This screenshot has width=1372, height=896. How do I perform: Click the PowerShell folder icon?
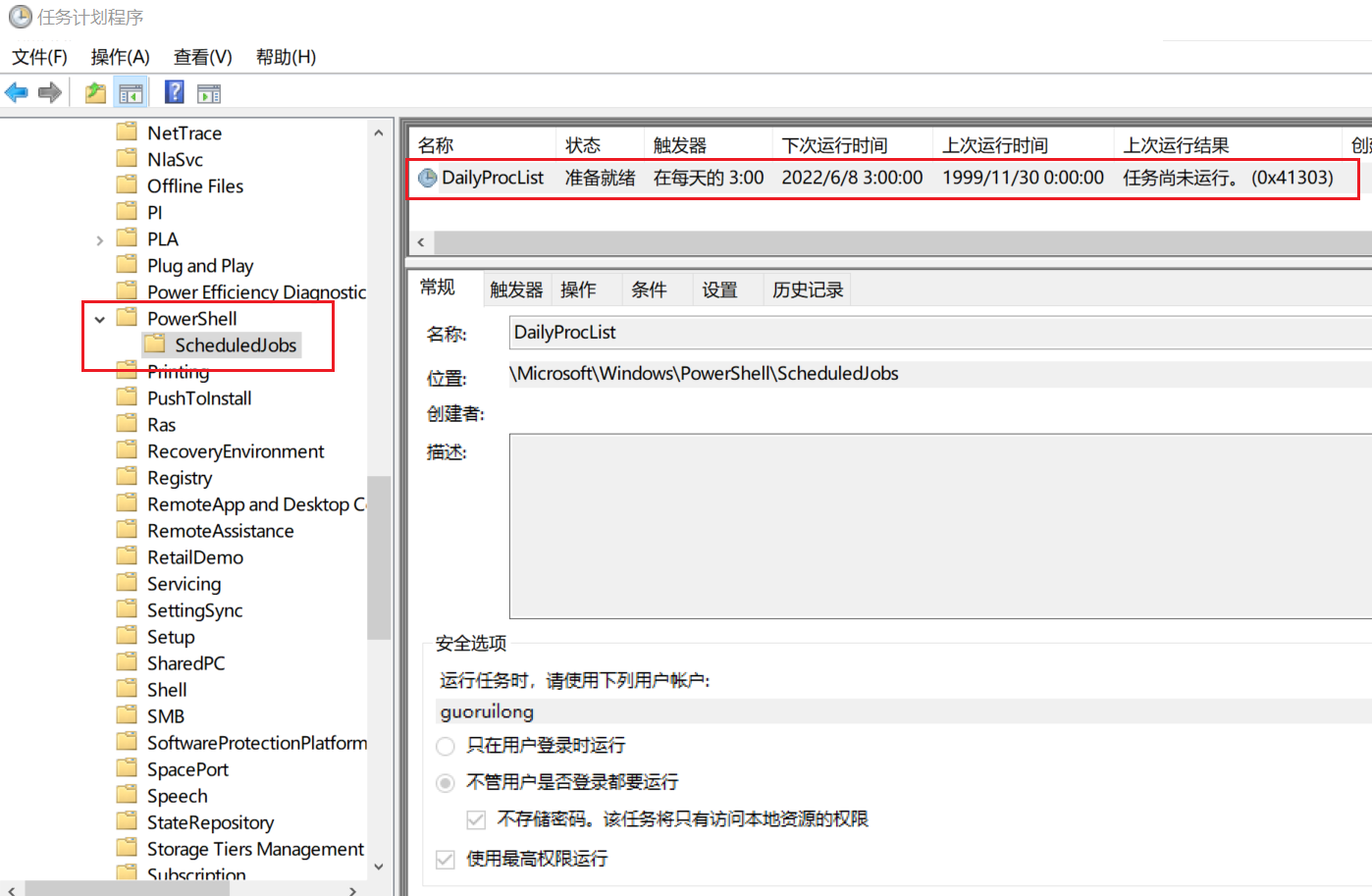point(127,317)
